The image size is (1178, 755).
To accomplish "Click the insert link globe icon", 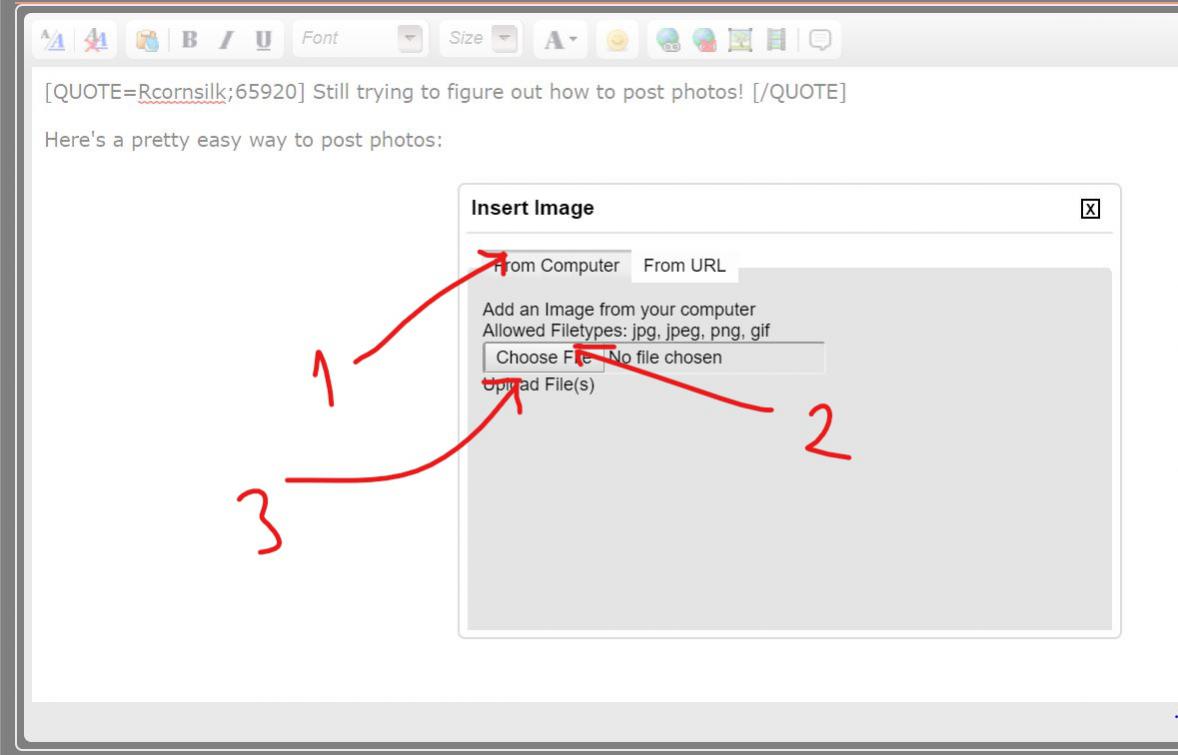I will coord(668,40).
